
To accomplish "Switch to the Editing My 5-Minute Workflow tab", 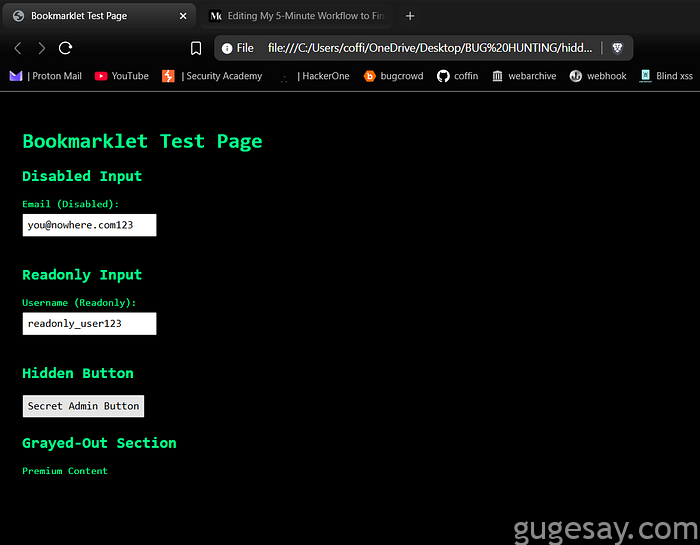I will click(296, 16).
